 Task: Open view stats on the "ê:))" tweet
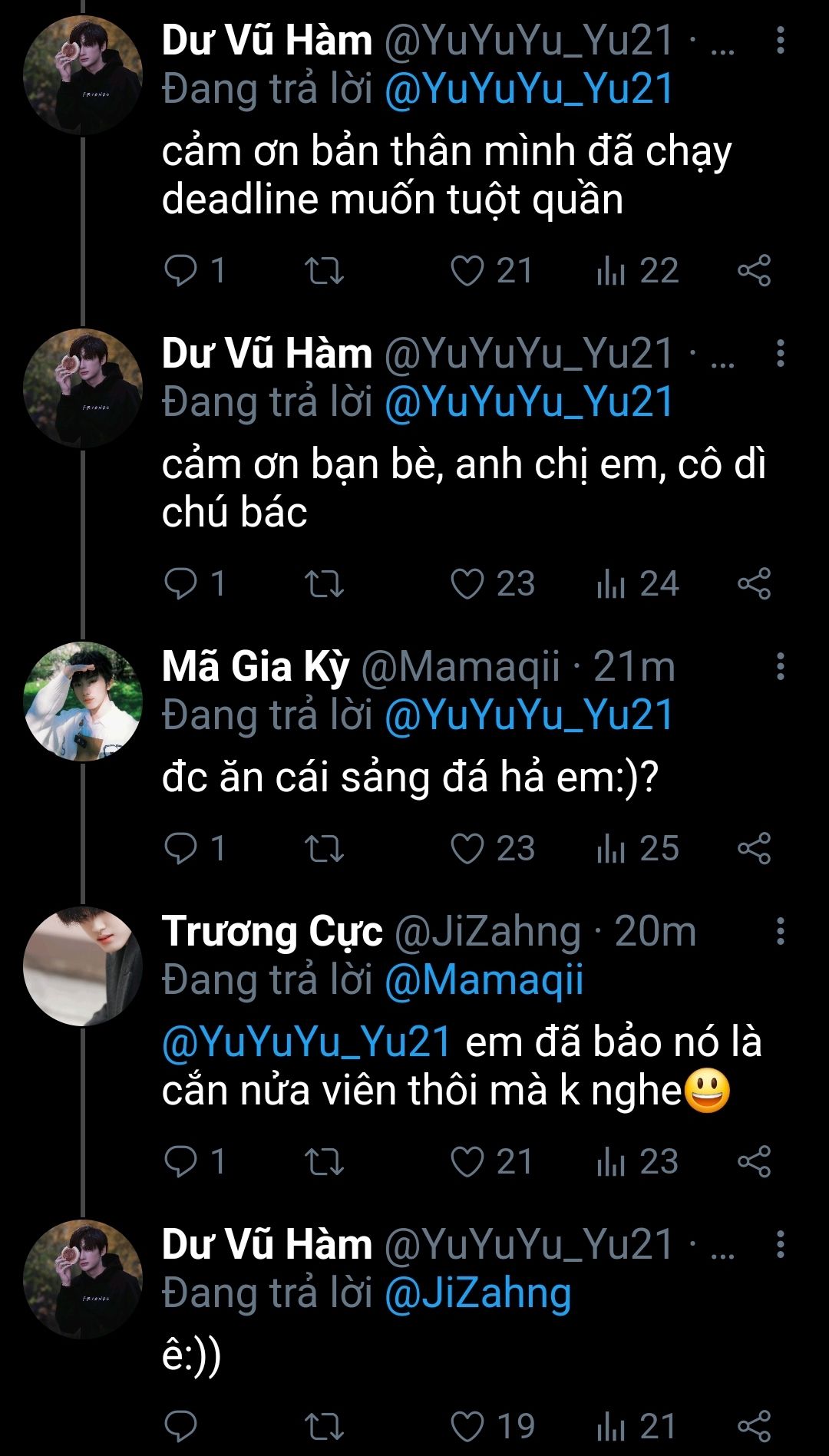coord(611,1427)
